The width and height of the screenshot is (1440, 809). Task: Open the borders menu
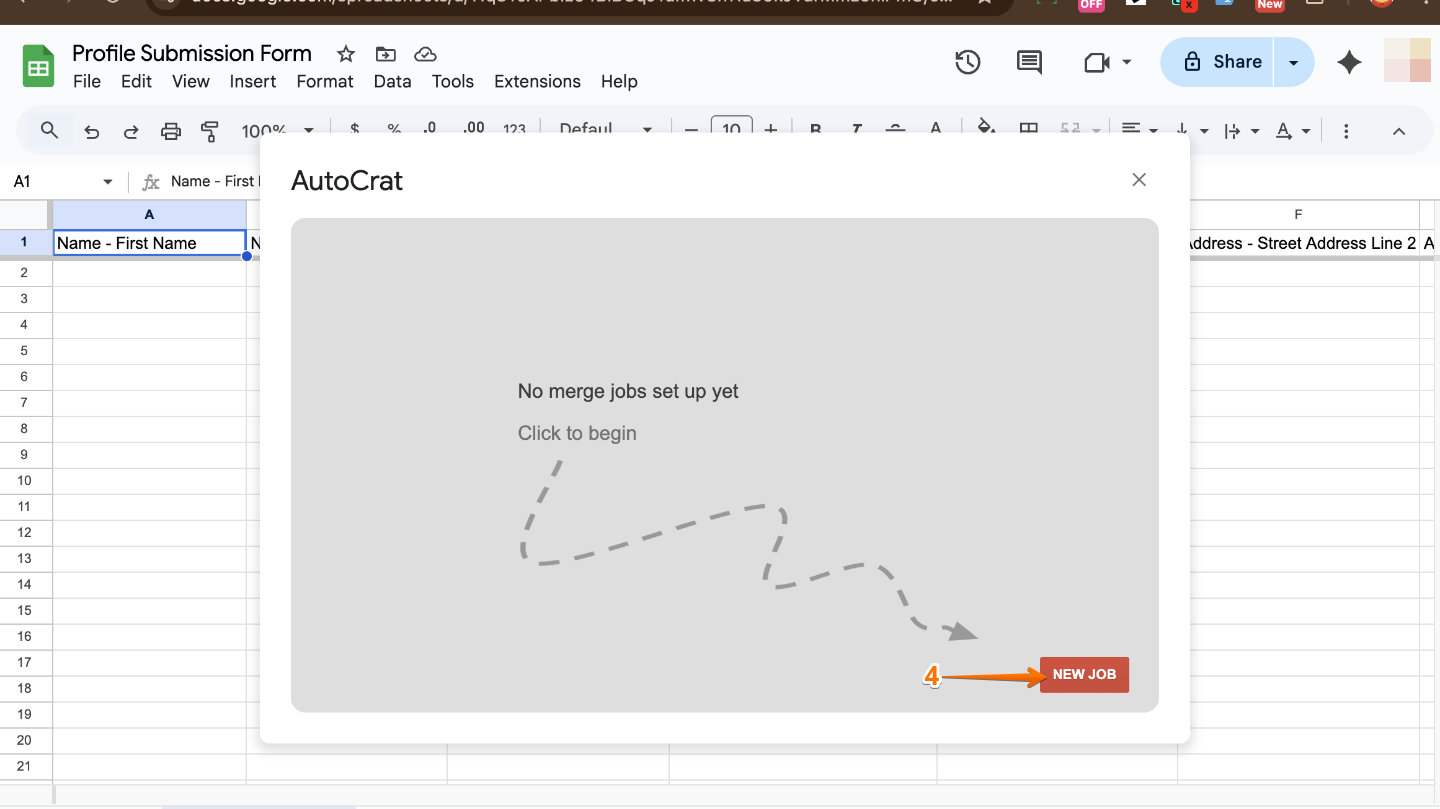(x=1028, y=130)
